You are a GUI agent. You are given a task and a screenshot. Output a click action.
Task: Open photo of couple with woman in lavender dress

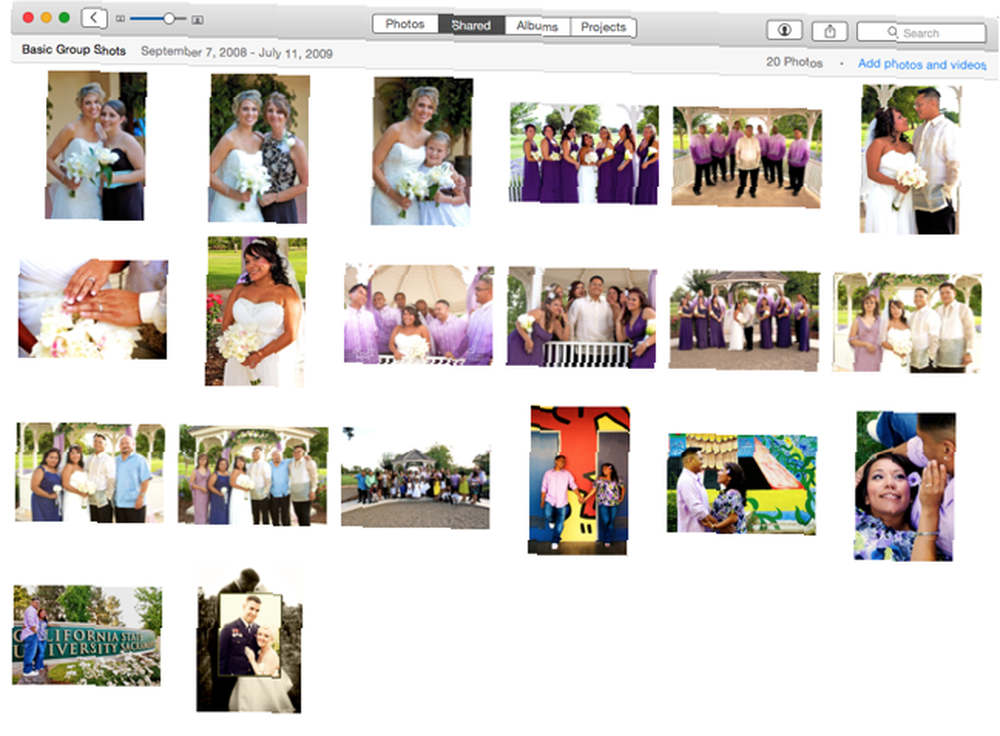pos(907,323)
